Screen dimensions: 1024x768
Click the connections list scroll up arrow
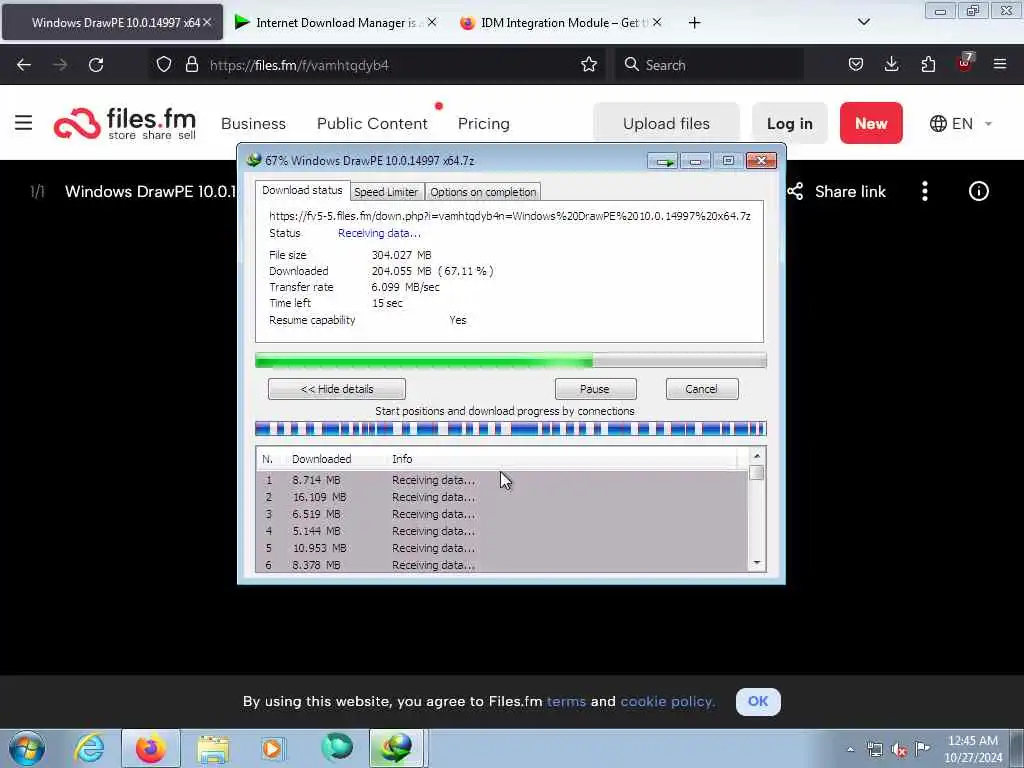[x=757, y=456]
